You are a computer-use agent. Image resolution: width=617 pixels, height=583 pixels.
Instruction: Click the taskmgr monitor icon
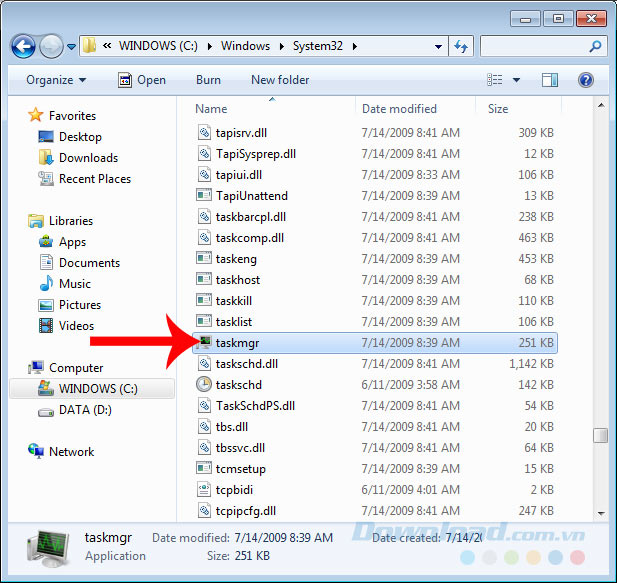pyautogui.click(x=204, y=343)
